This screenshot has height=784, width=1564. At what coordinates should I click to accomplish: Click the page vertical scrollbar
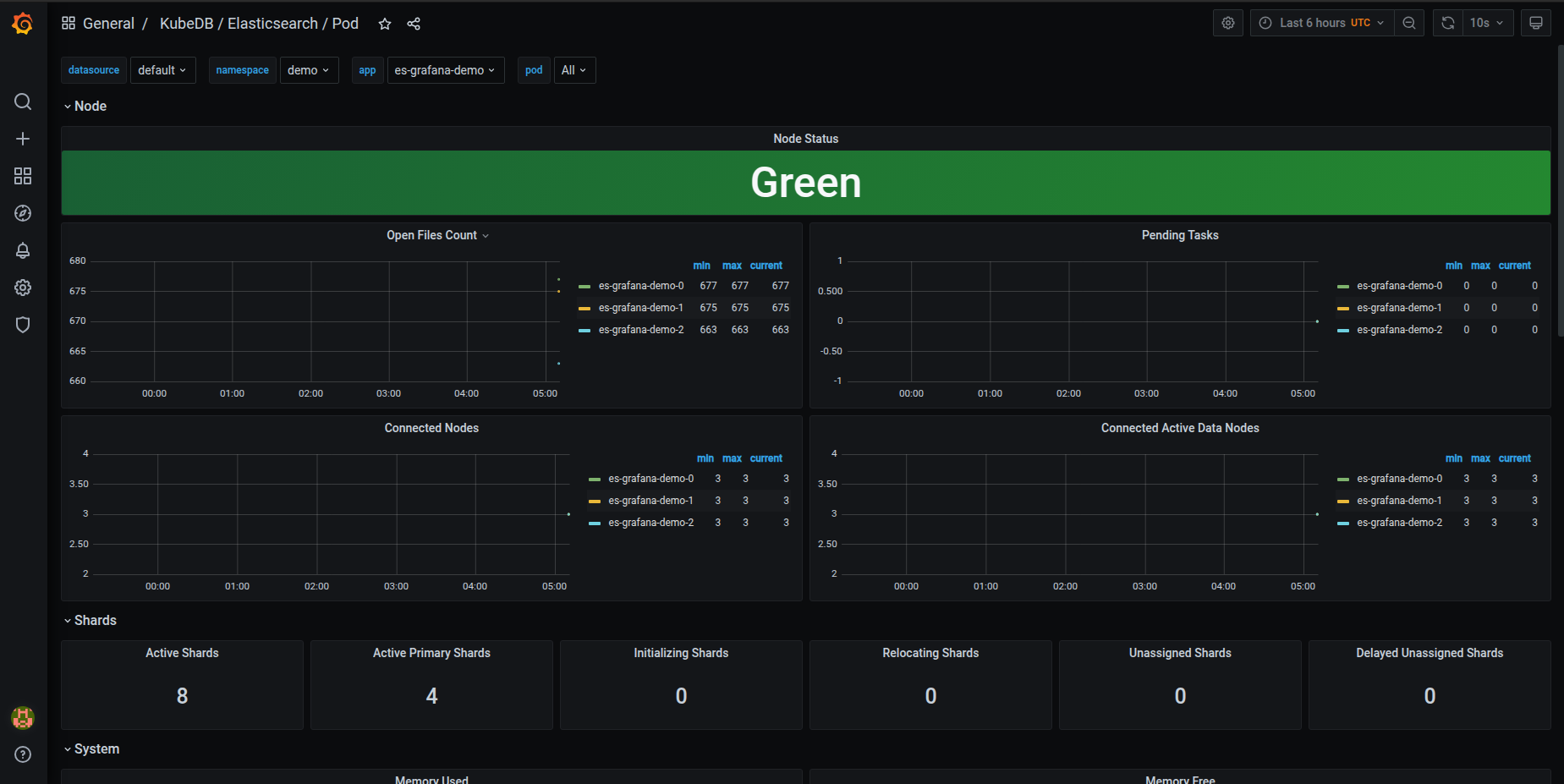click(x=1561, y=190)
